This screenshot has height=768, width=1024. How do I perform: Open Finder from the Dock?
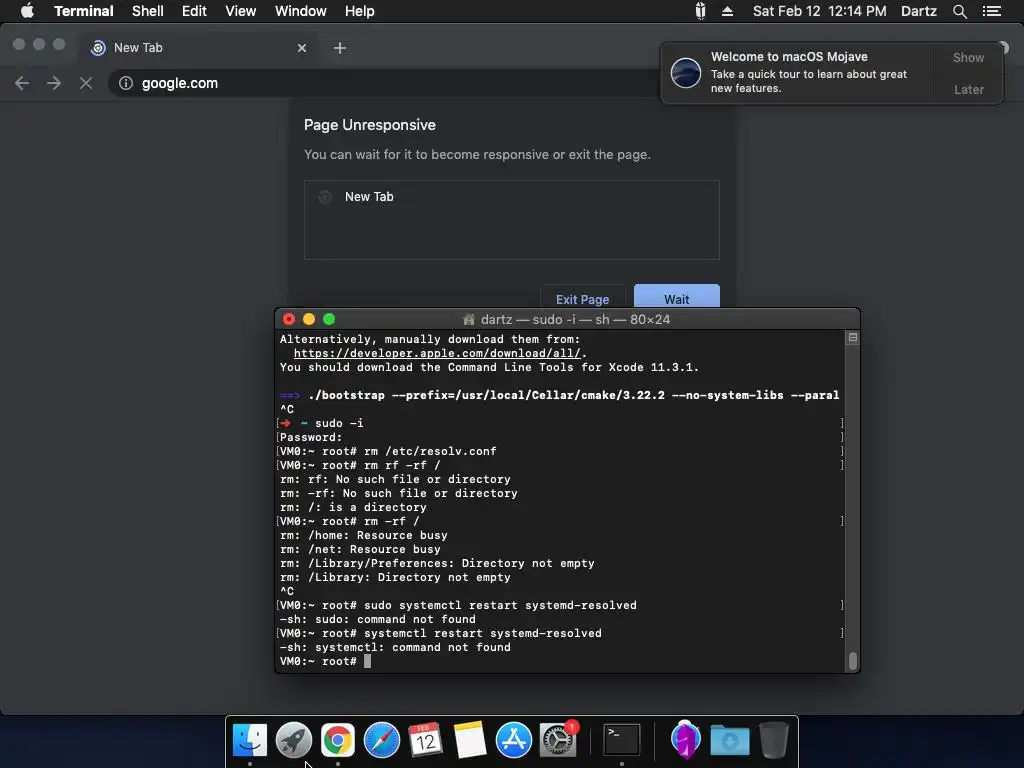click(x=250, y=740)
